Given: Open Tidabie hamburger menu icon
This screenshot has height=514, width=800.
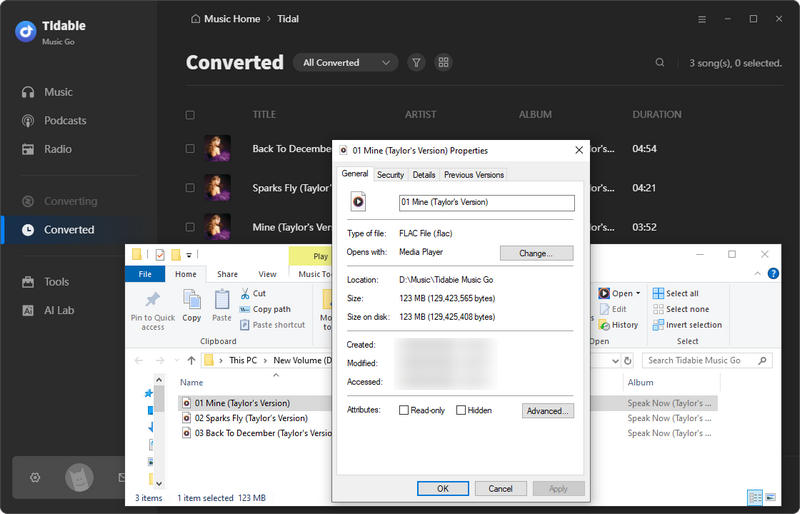Looking at the screenshot, I should coord(702,19).
